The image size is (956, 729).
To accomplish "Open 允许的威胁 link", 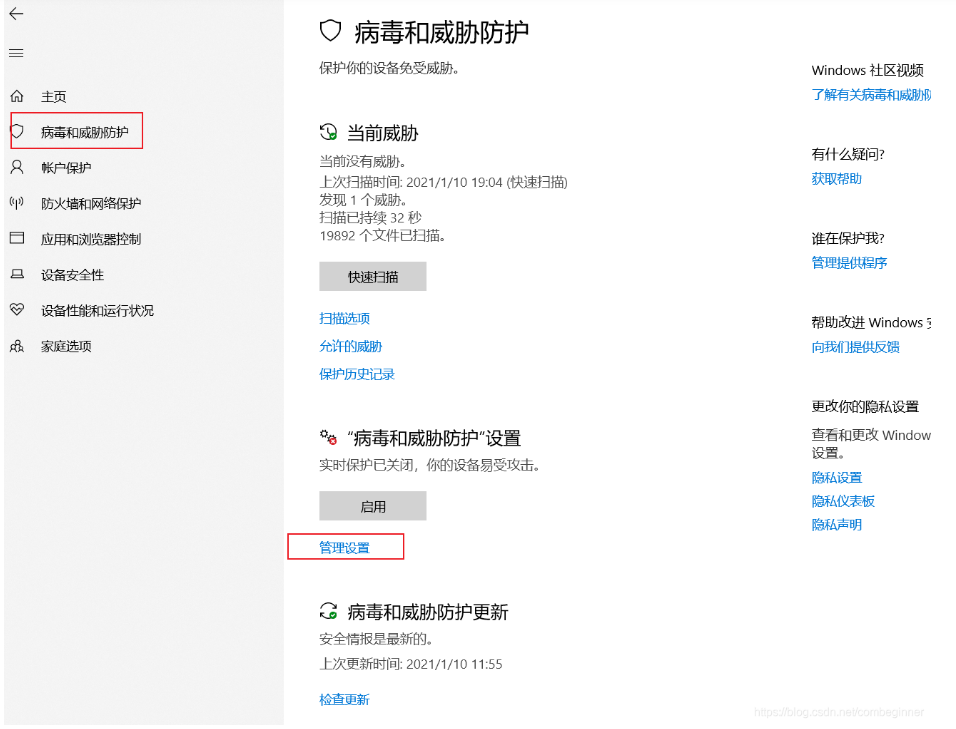I will [x=351, y=346].
